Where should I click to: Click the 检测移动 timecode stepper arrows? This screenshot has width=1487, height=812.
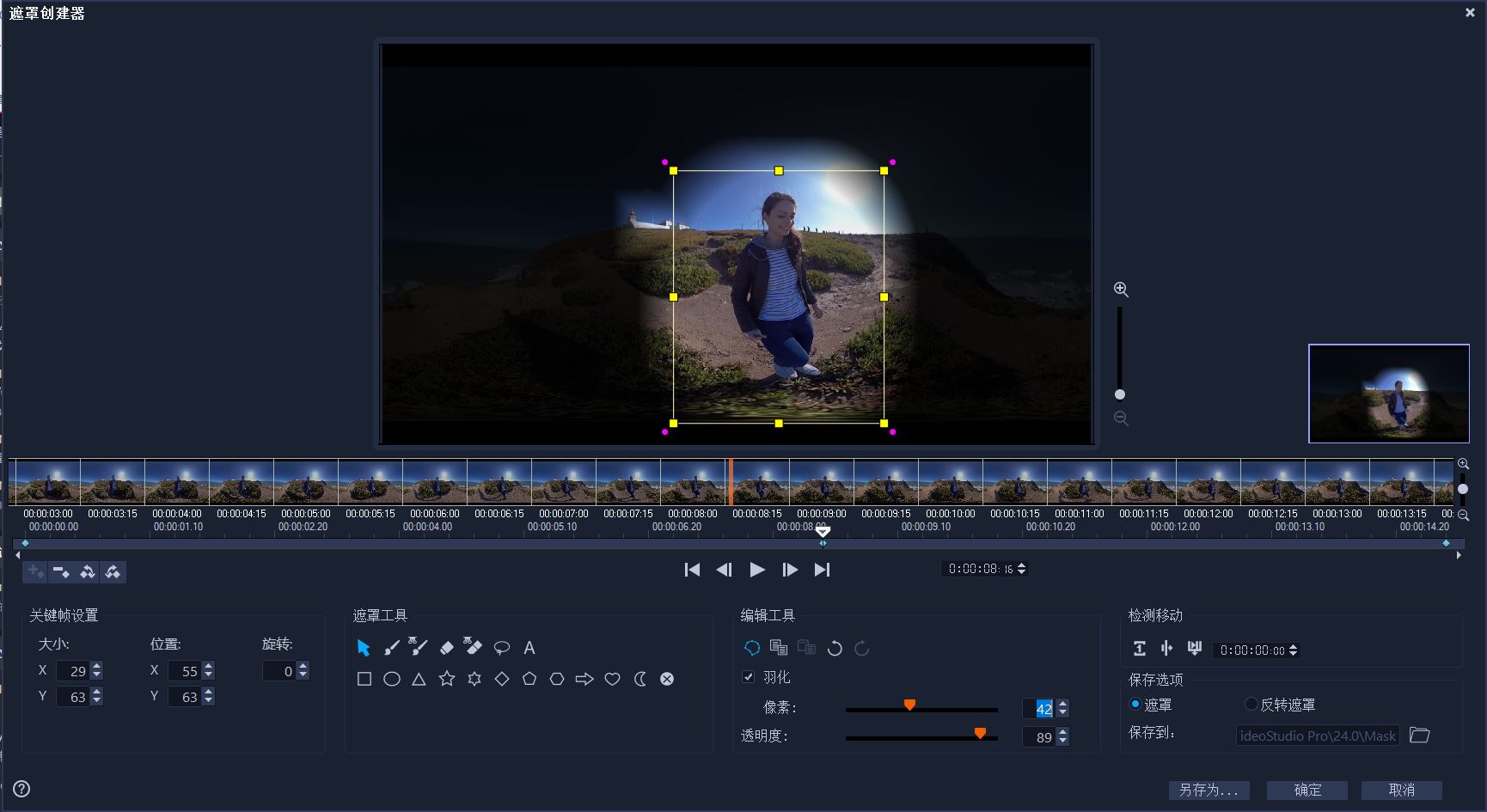coord(1294,650)
